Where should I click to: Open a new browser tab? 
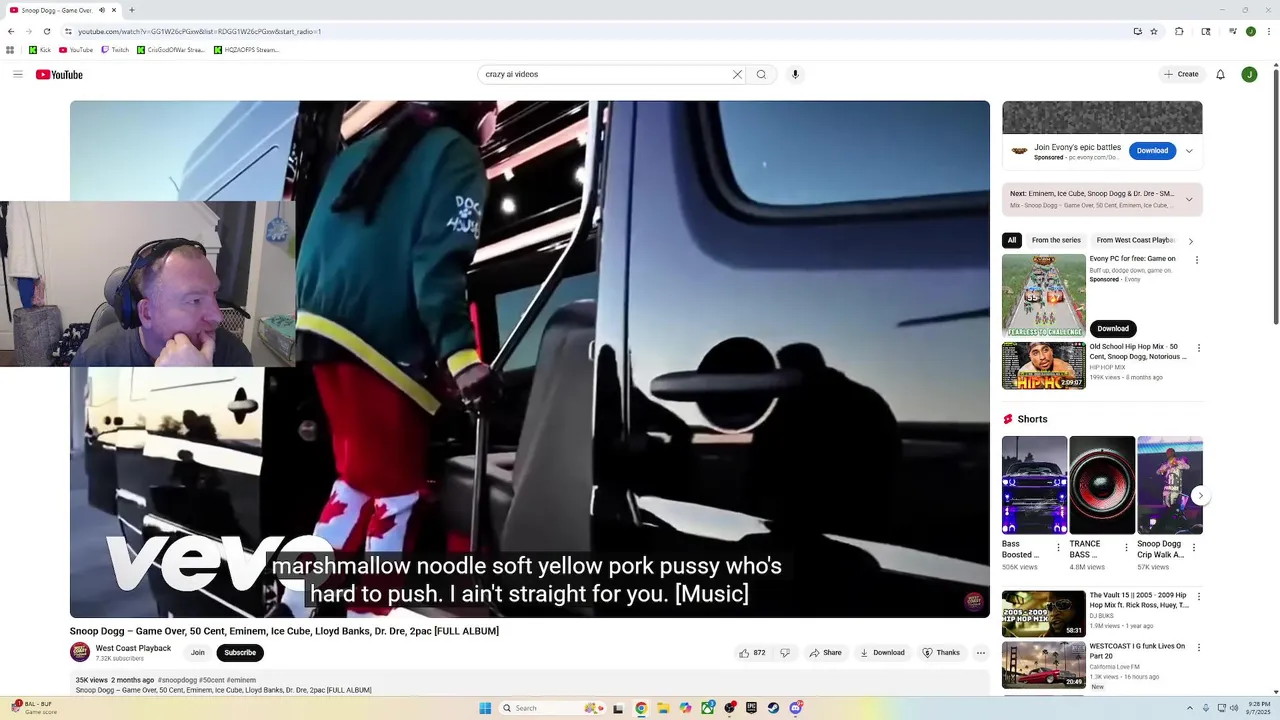point(131,10)
